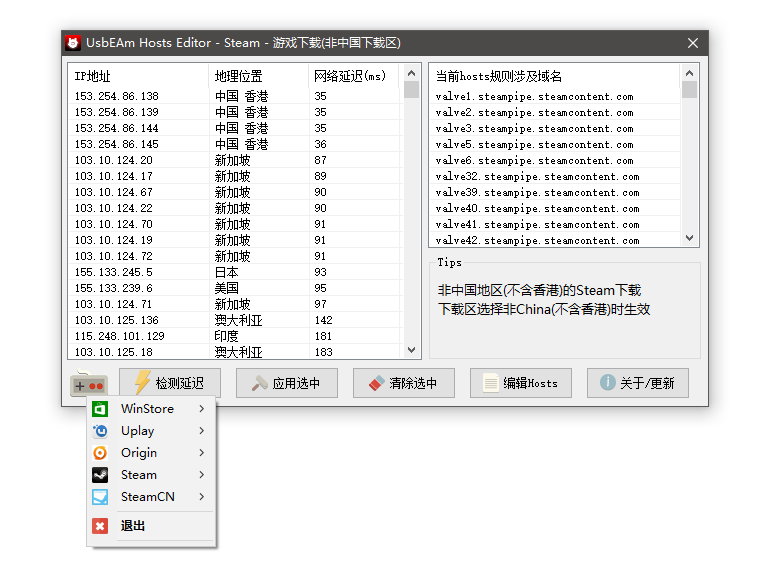The height and width of the screenshot is (576, 761).
Task: Click the 编辑Hosts button
Action: pos(521,383)
